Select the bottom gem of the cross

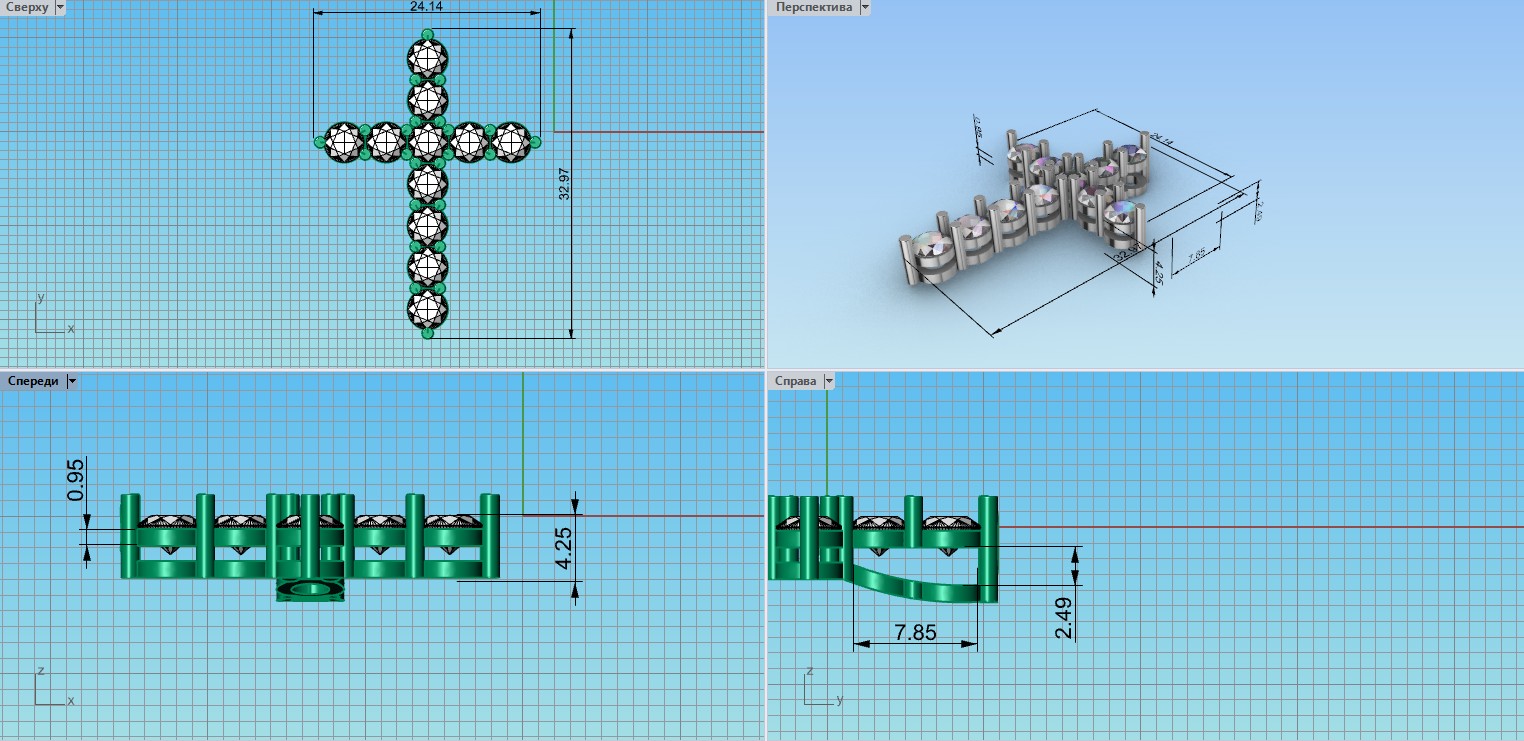428,309
